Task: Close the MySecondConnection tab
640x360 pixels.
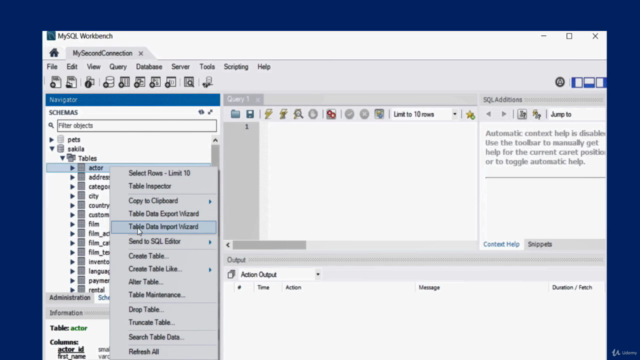Action: 141,53
